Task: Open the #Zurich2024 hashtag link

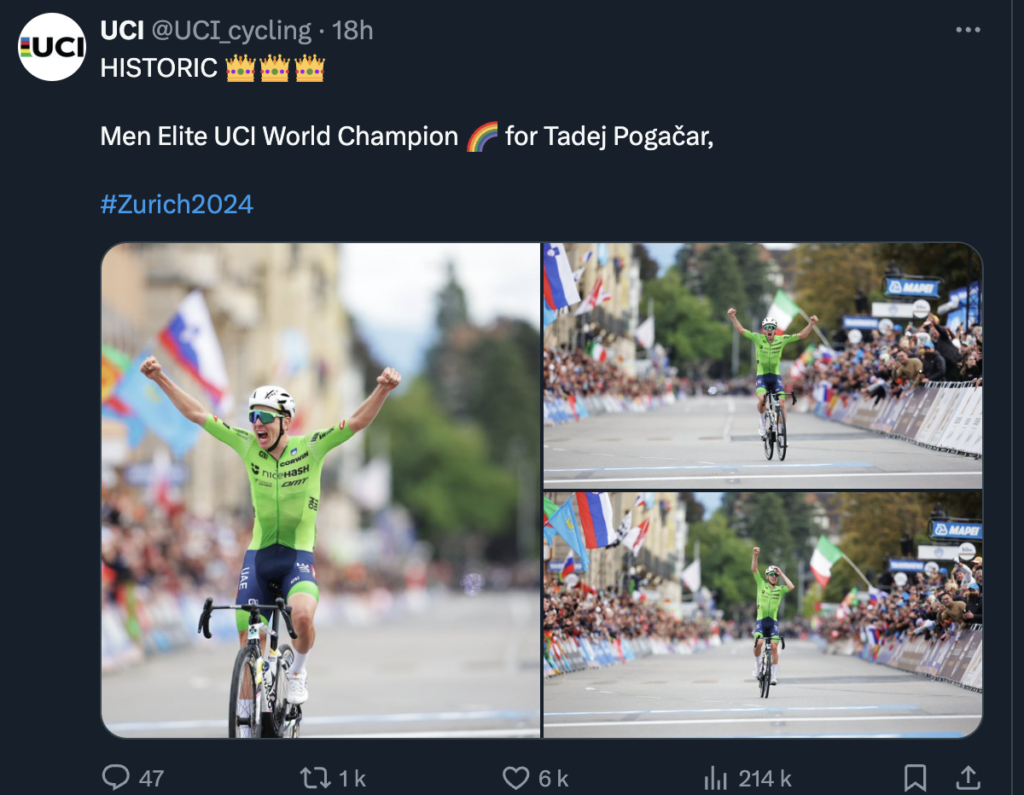Action: pyautogui.click(x=177, y=205)
